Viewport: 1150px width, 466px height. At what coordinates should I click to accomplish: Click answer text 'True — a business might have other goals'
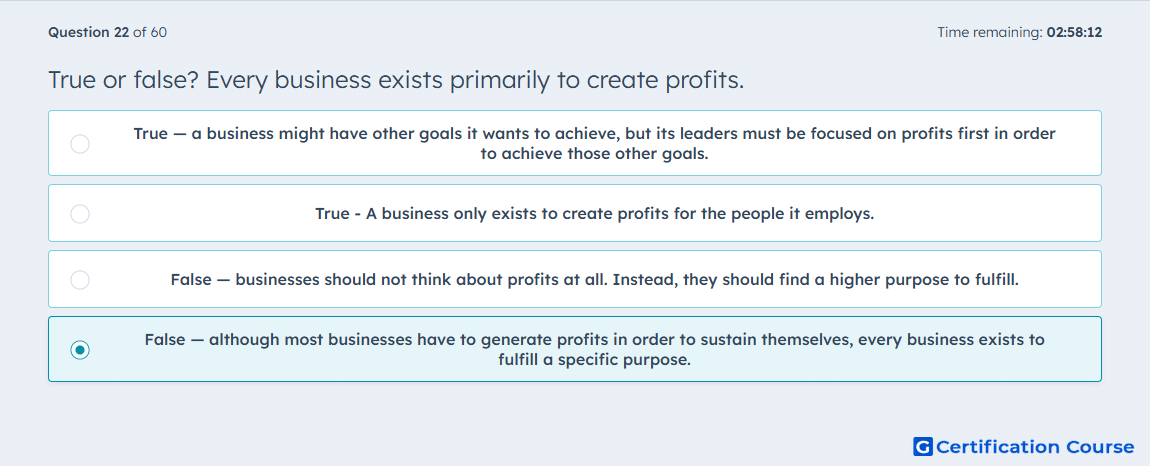(594, 144)
